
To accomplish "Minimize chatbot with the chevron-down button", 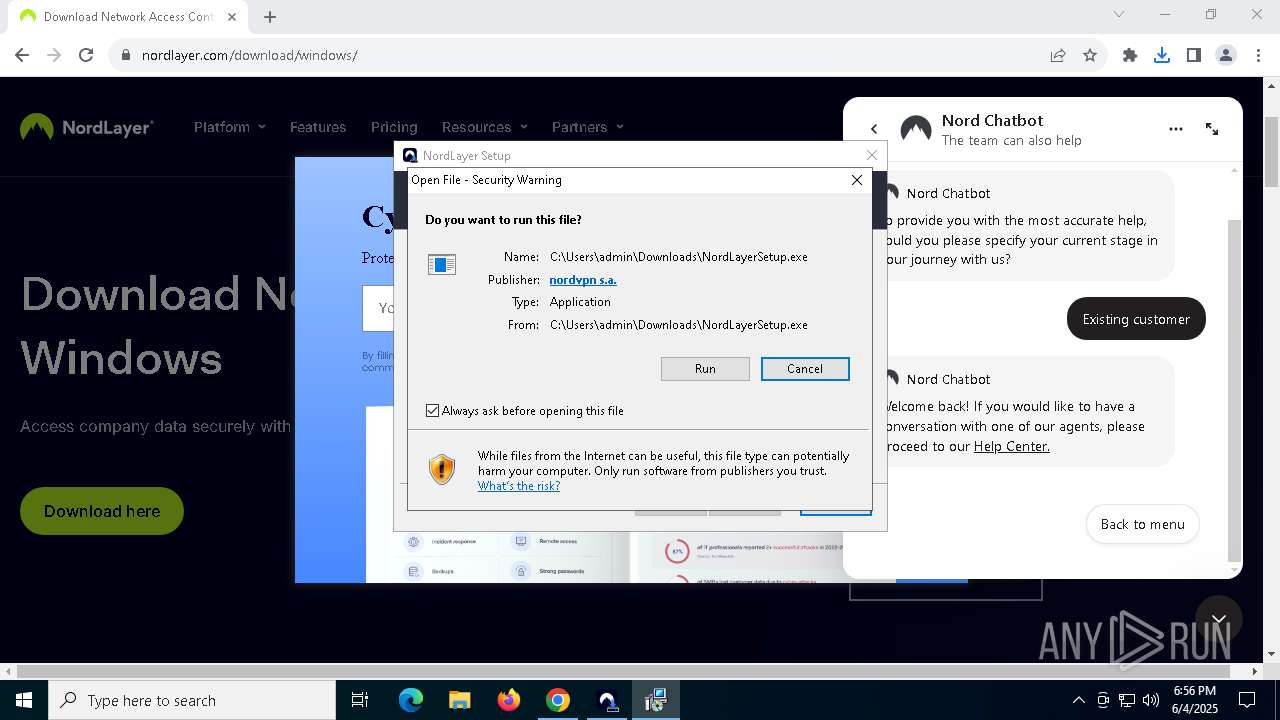I will tap(1218, 620).
